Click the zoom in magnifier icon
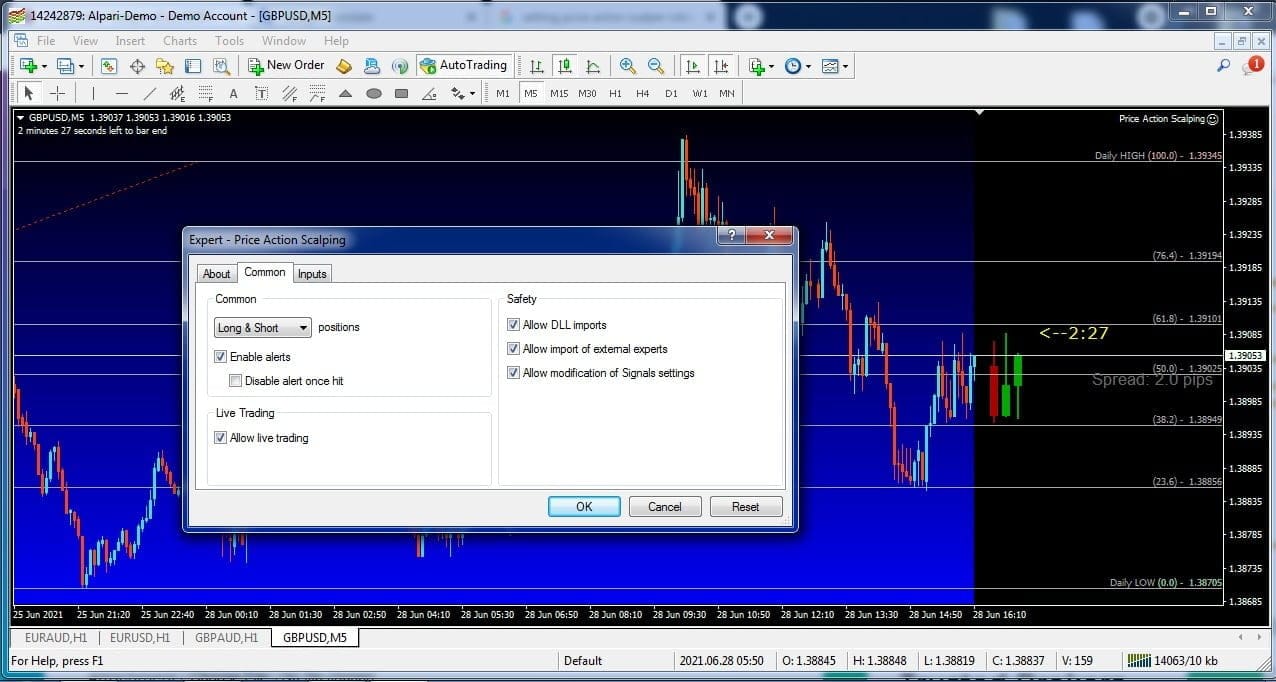This screenshot has height=682, width=1276. (x=628, y=66)
